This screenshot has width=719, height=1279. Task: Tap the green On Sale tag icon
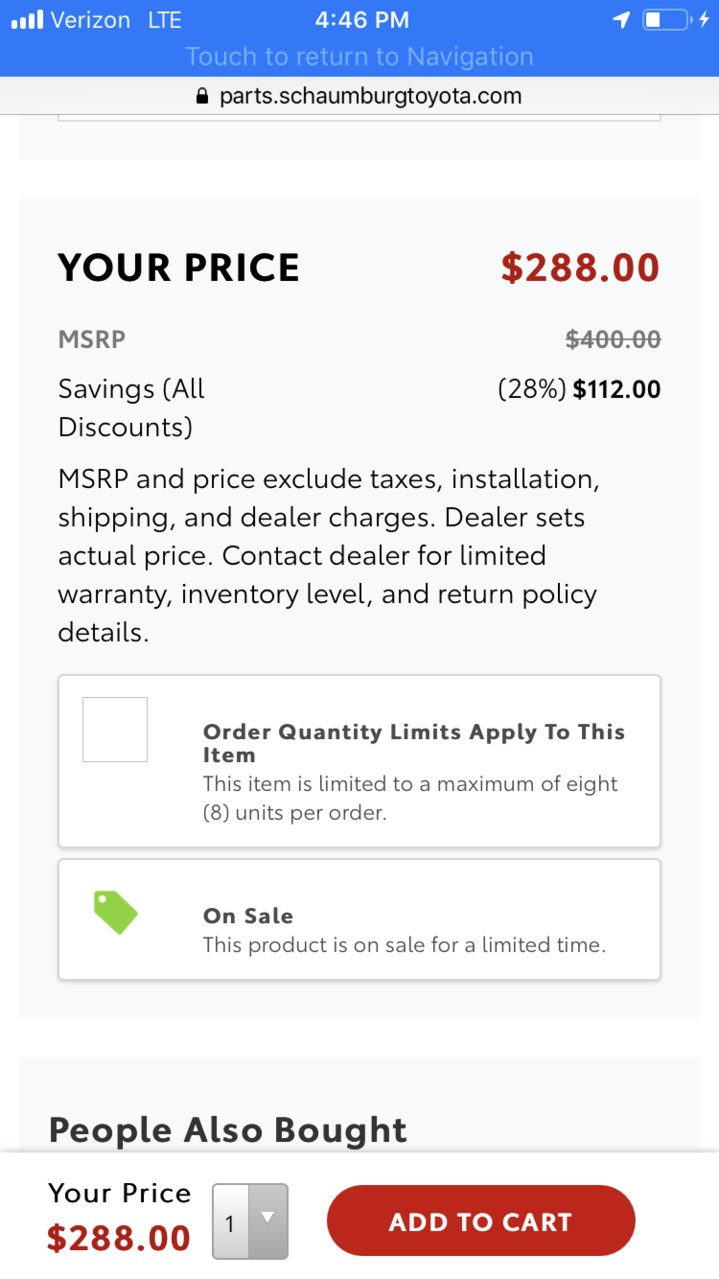(x=115, y=912)
